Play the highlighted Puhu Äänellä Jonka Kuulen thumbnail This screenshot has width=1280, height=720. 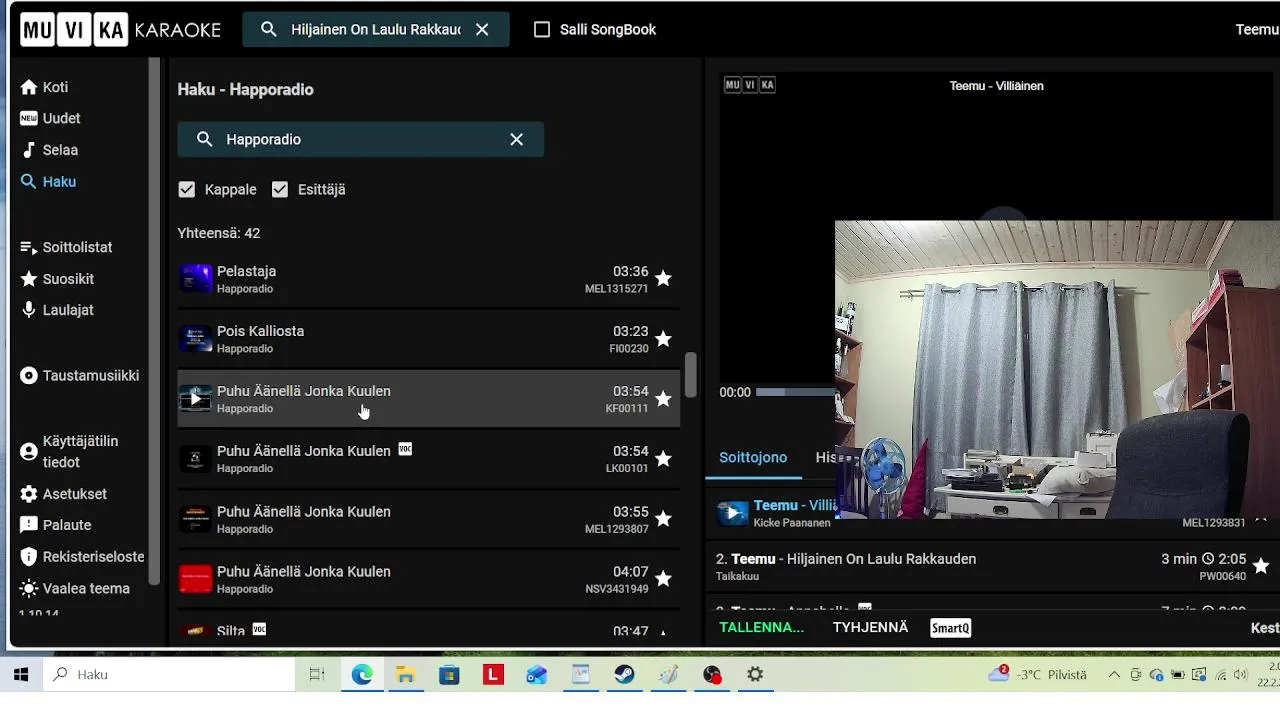pyautogui.click(x=195, y=399)
